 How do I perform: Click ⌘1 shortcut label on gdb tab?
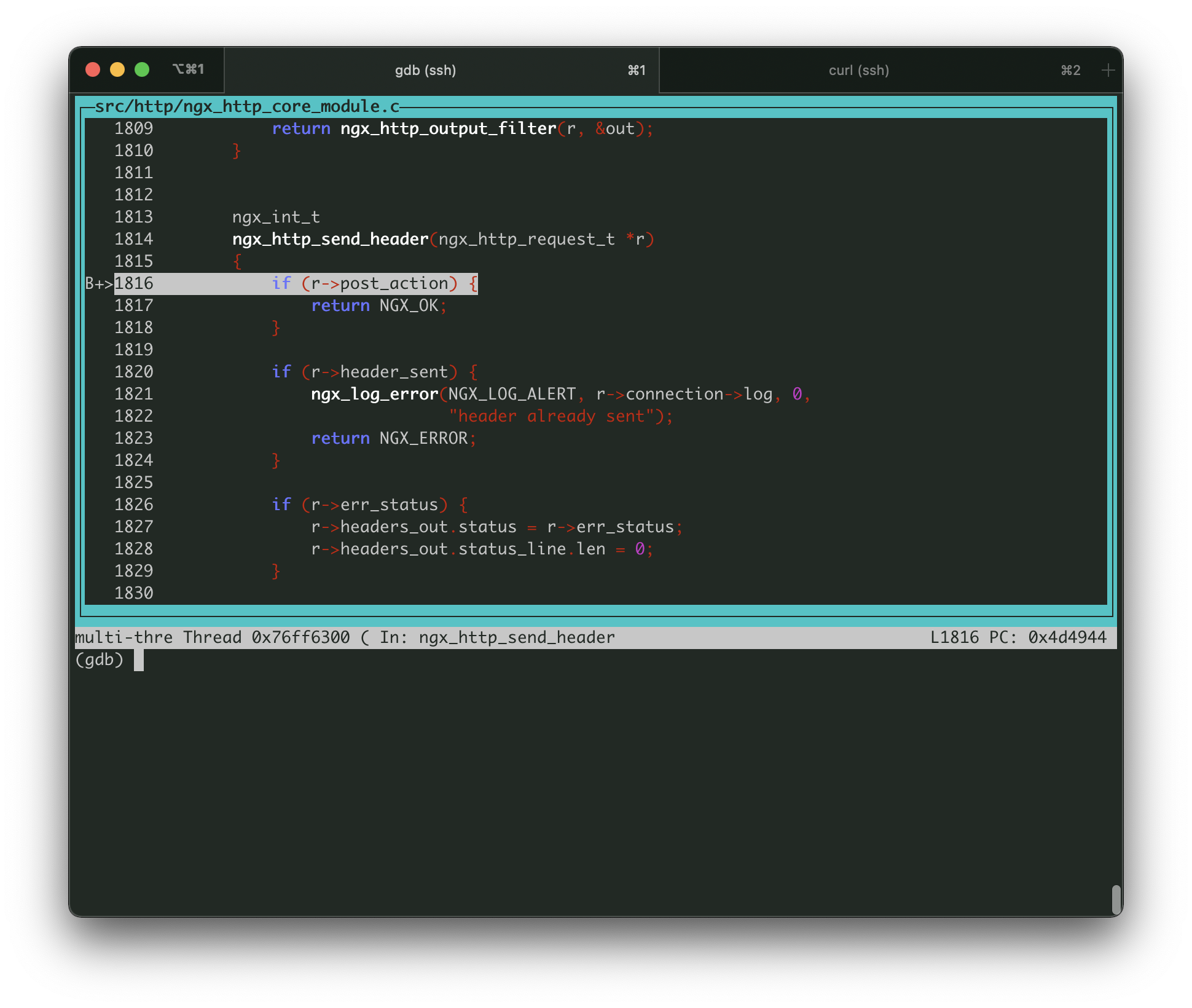click(x=637, y=71)
